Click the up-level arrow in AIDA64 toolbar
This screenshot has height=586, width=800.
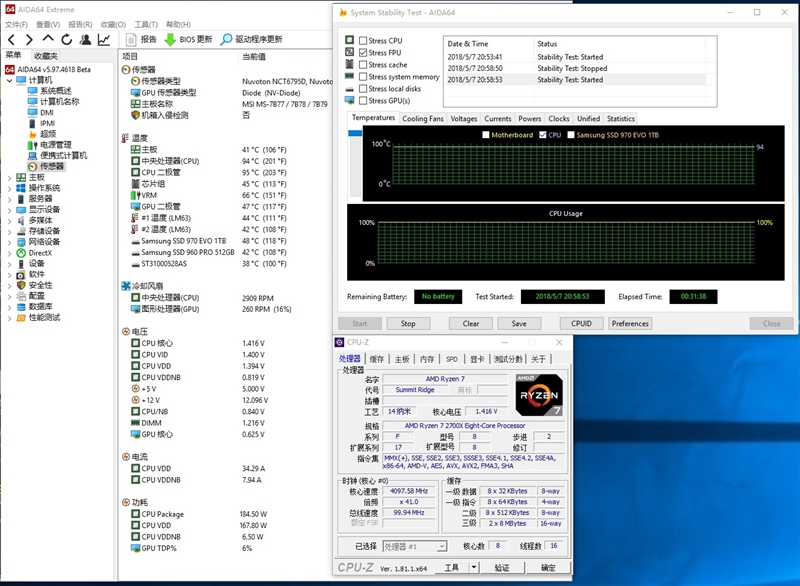point(48,38)
